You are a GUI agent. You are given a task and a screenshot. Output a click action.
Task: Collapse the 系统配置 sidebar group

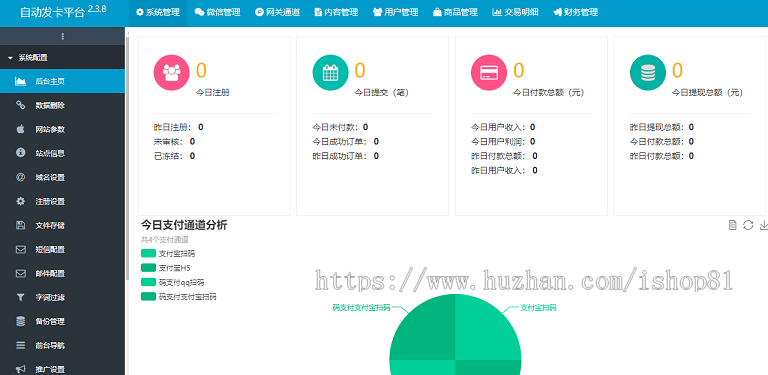62,57
